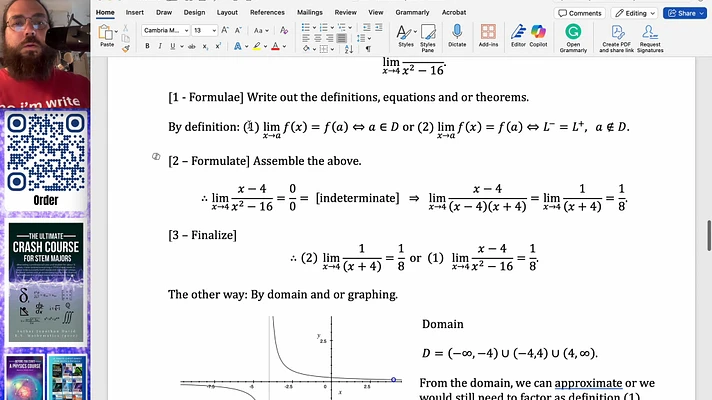Expand multilevel list options
The width and height of the screenshot is (712, 400).
coord(350,28)
